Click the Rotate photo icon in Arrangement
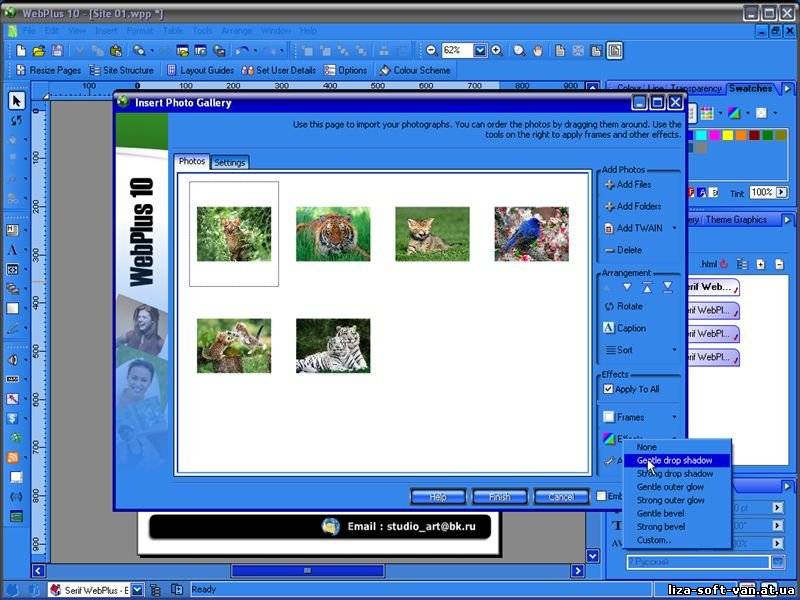 point(609,307)
